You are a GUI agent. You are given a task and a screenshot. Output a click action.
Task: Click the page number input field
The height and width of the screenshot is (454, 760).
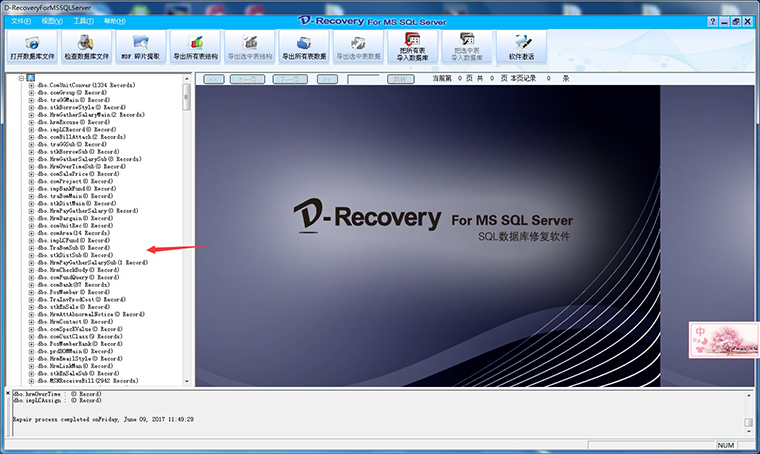pyautogui.click(x=363, y=79)
